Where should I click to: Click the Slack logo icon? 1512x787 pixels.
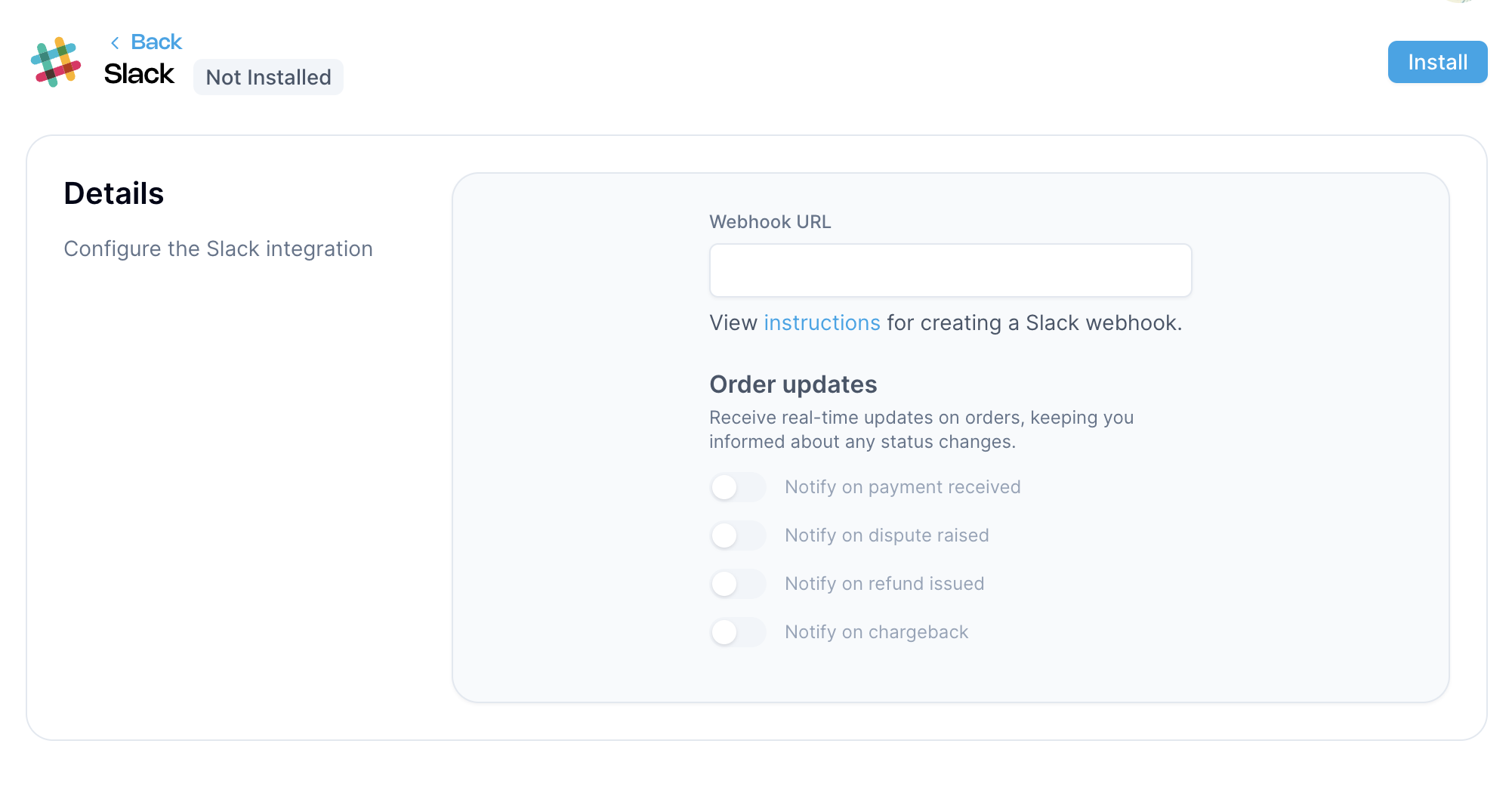click(x=56, y=62)
